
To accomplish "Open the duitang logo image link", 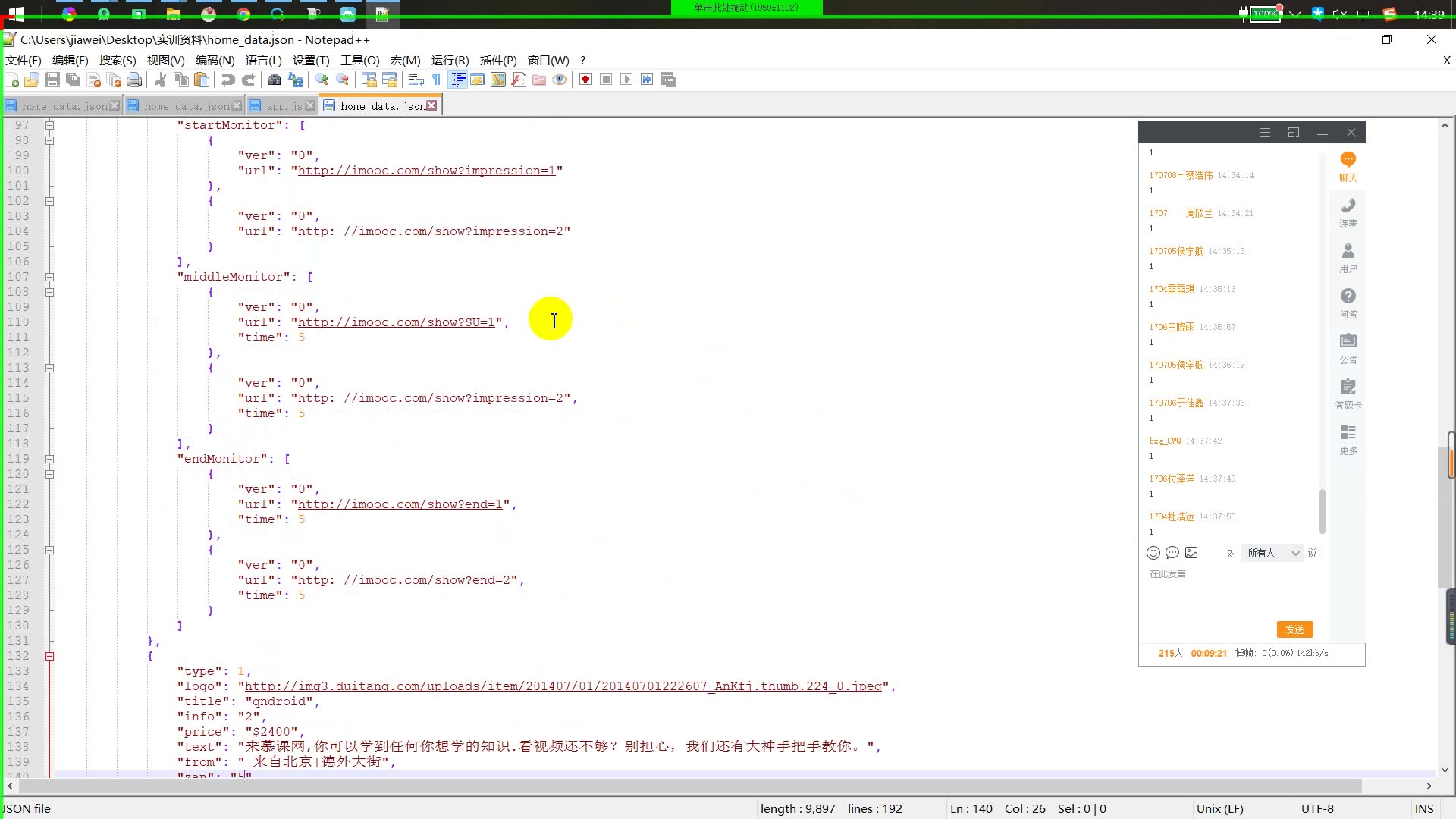I will (563, 686).
